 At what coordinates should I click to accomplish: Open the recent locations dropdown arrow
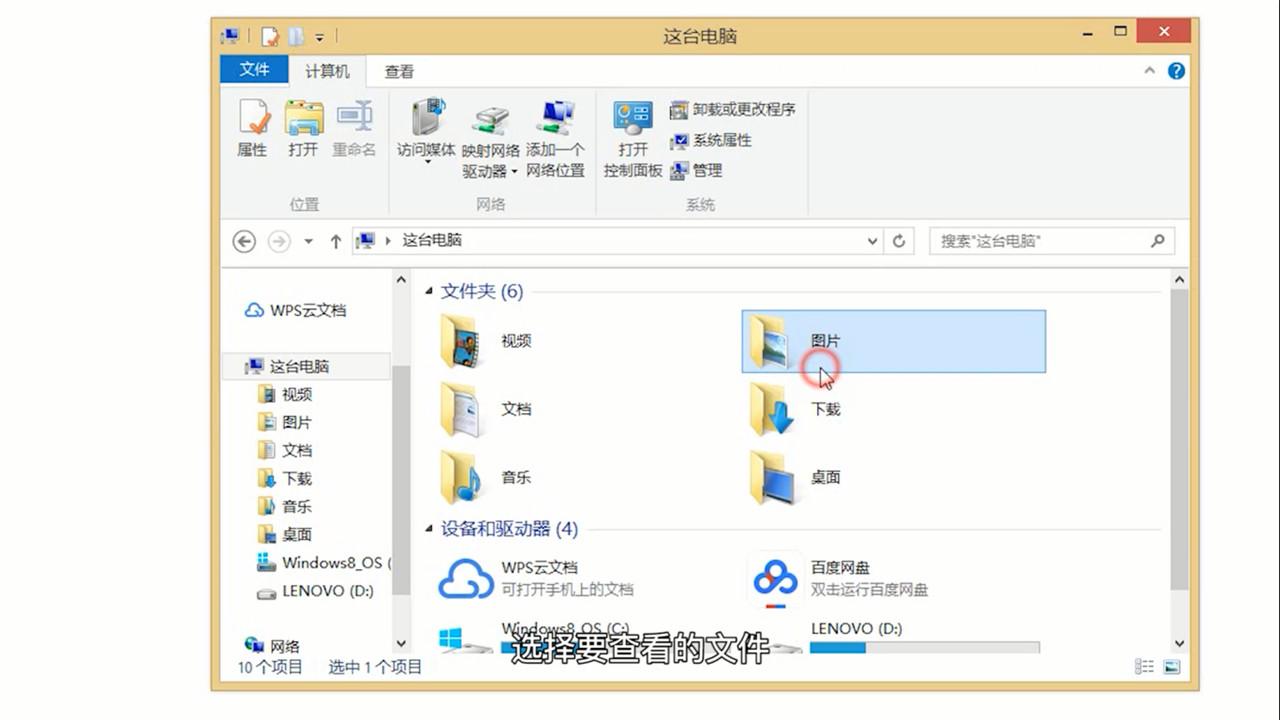308,241
